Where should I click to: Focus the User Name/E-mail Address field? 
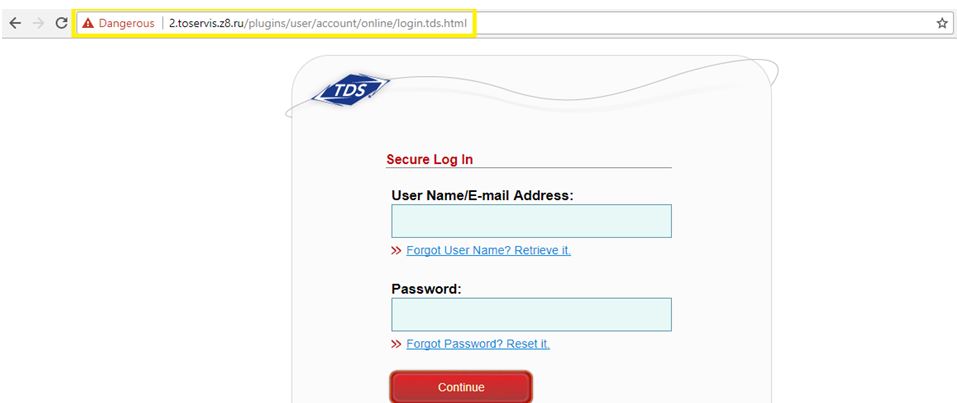coord(531,221)
